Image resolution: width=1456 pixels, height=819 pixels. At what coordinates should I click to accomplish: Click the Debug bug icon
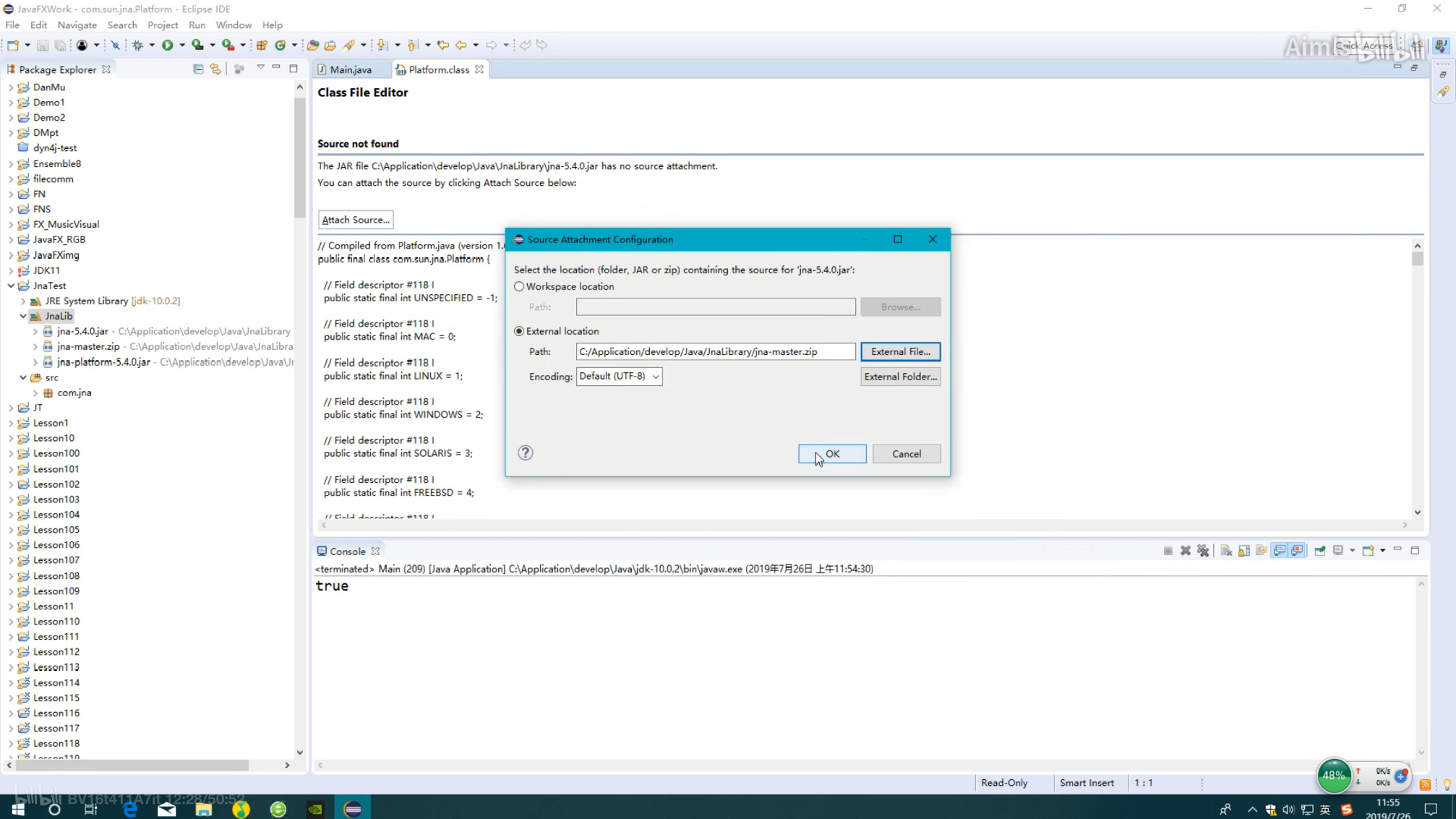point(138,45)
